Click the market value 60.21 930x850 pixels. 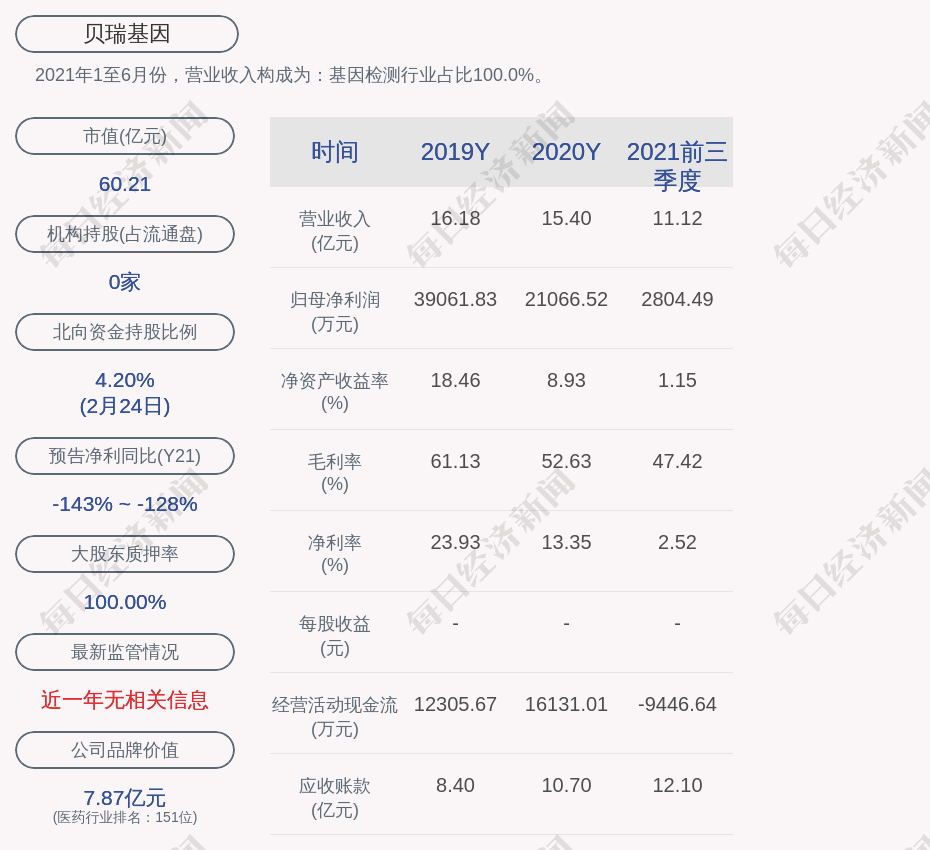click(125, 184)
